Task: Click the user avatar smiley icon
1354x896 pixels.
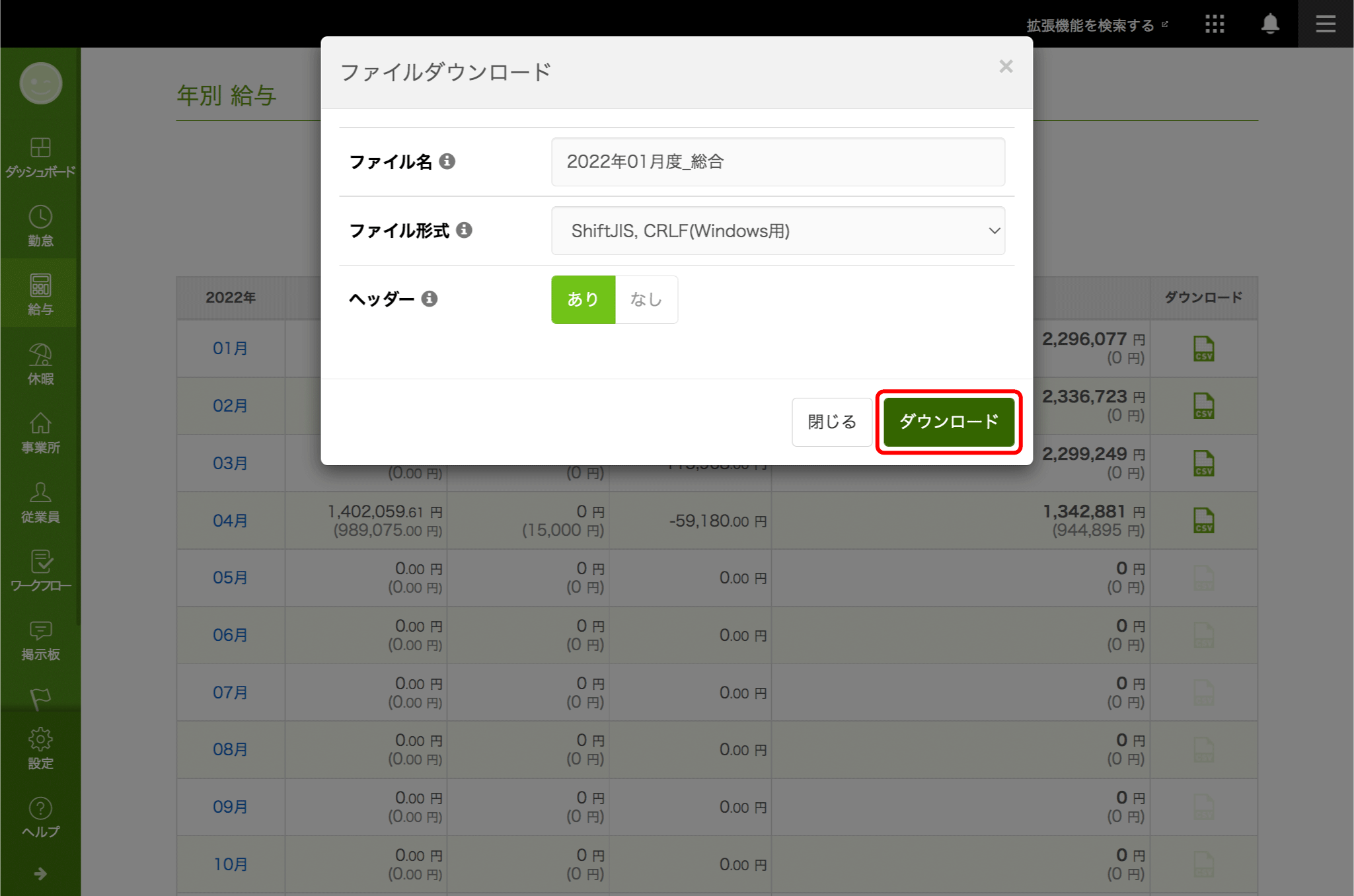Action: (x=40, y=83)
